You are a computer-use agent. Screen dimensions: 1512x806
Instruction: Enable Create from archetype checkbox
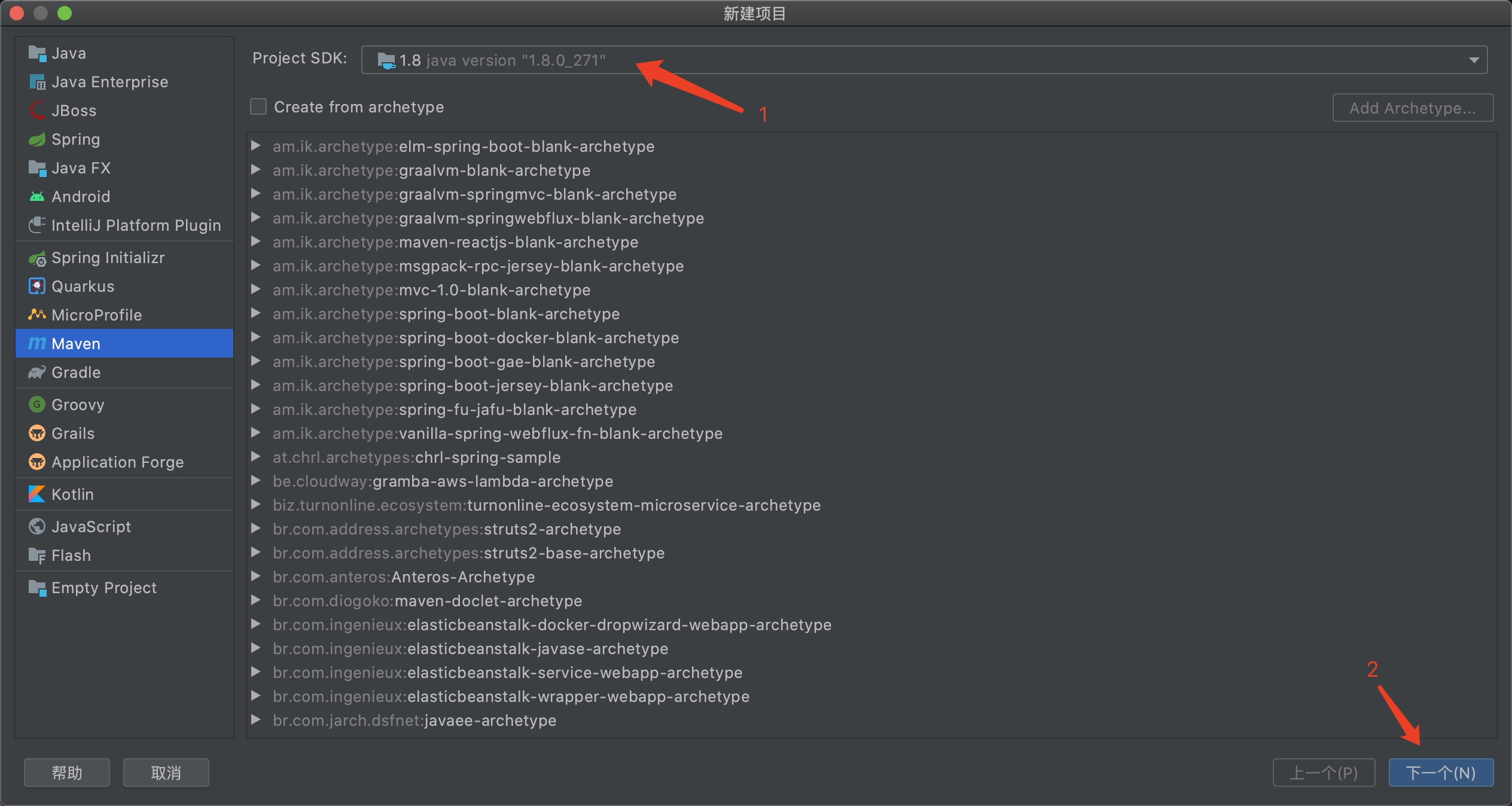pyautogui.click(x=258, y=107)
